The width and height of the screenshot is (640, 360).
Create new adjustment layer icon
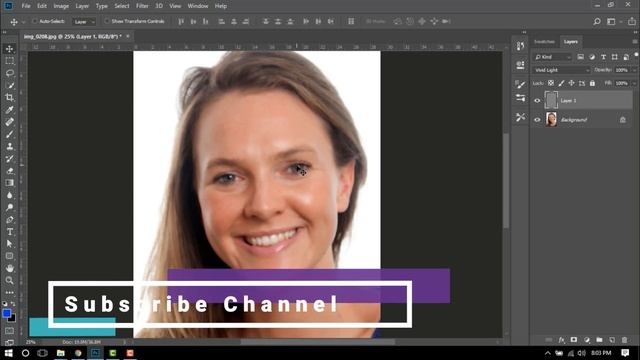[x=587, y=340]
